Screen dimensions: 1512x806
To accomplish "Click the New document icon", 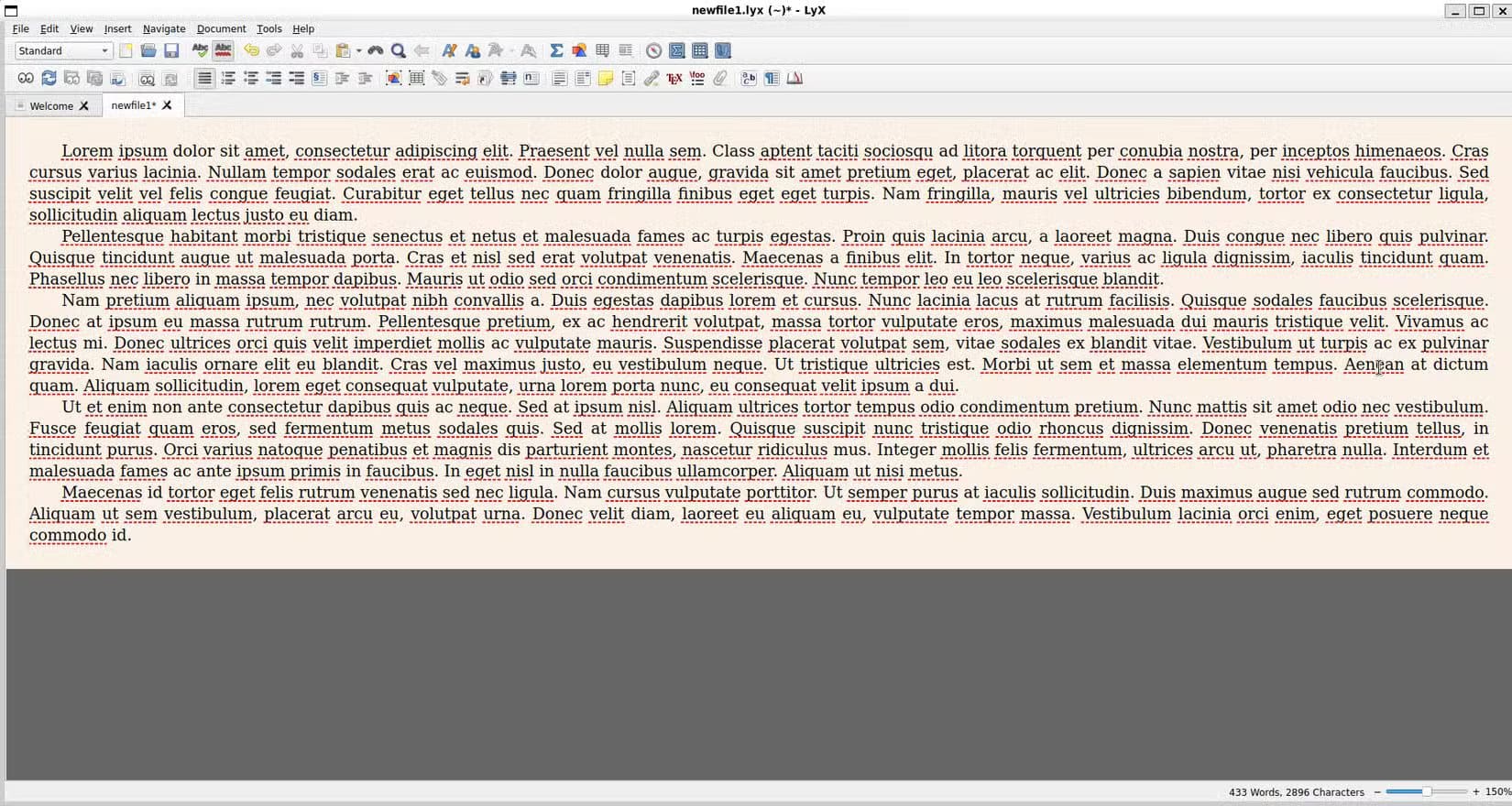I will coord(126,51).
